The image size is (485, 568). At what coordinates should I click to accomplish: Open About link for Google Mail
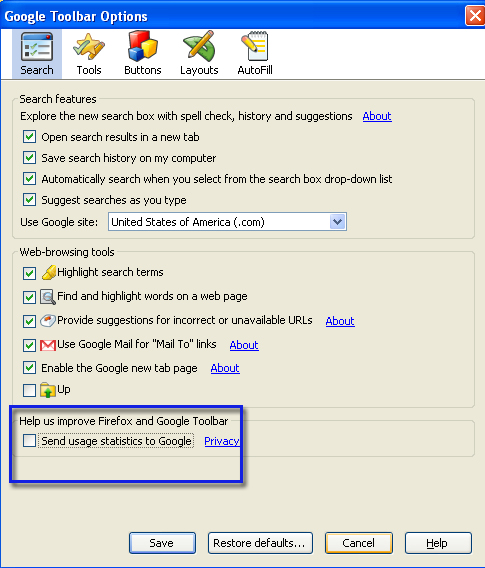[x=244, y=345]
